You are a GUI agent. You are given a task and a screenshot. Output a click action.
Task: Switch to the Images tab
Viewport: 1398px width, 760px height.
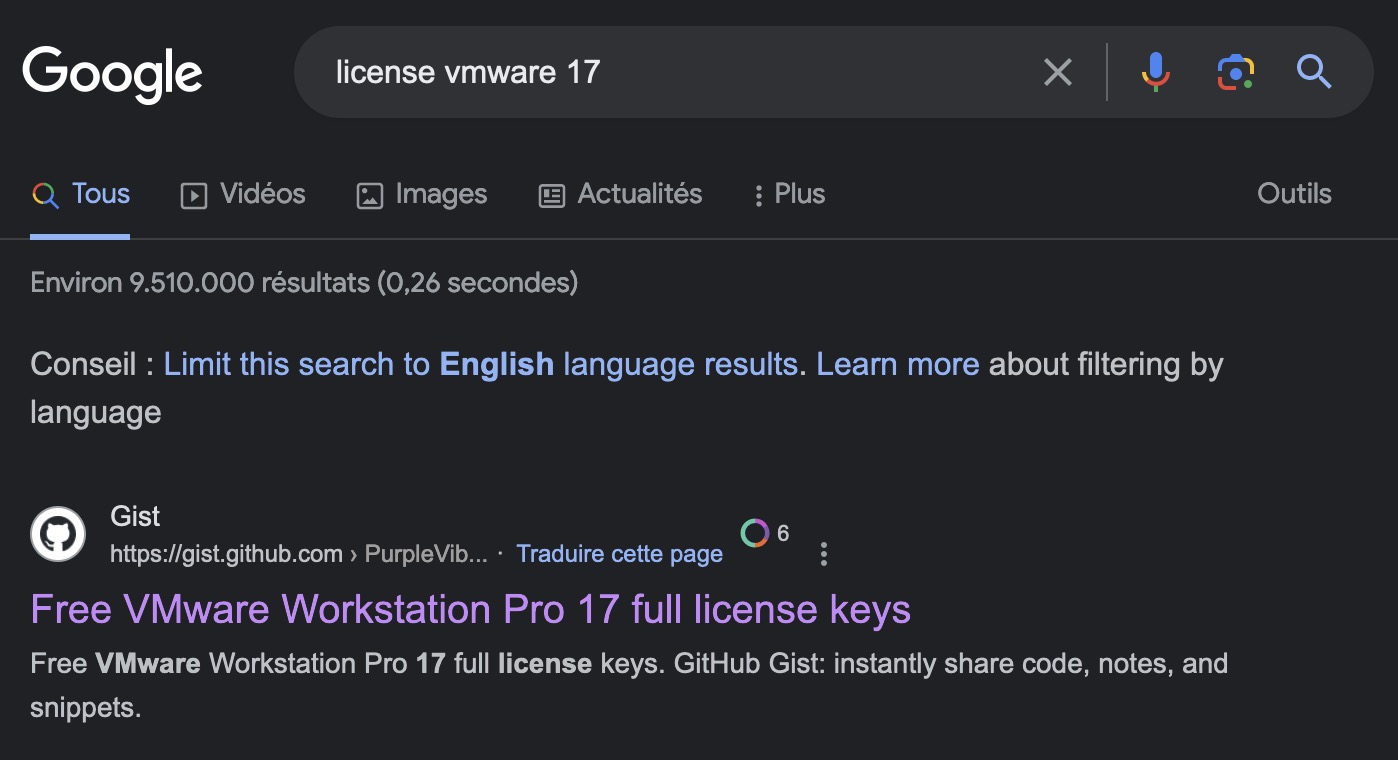422,194
